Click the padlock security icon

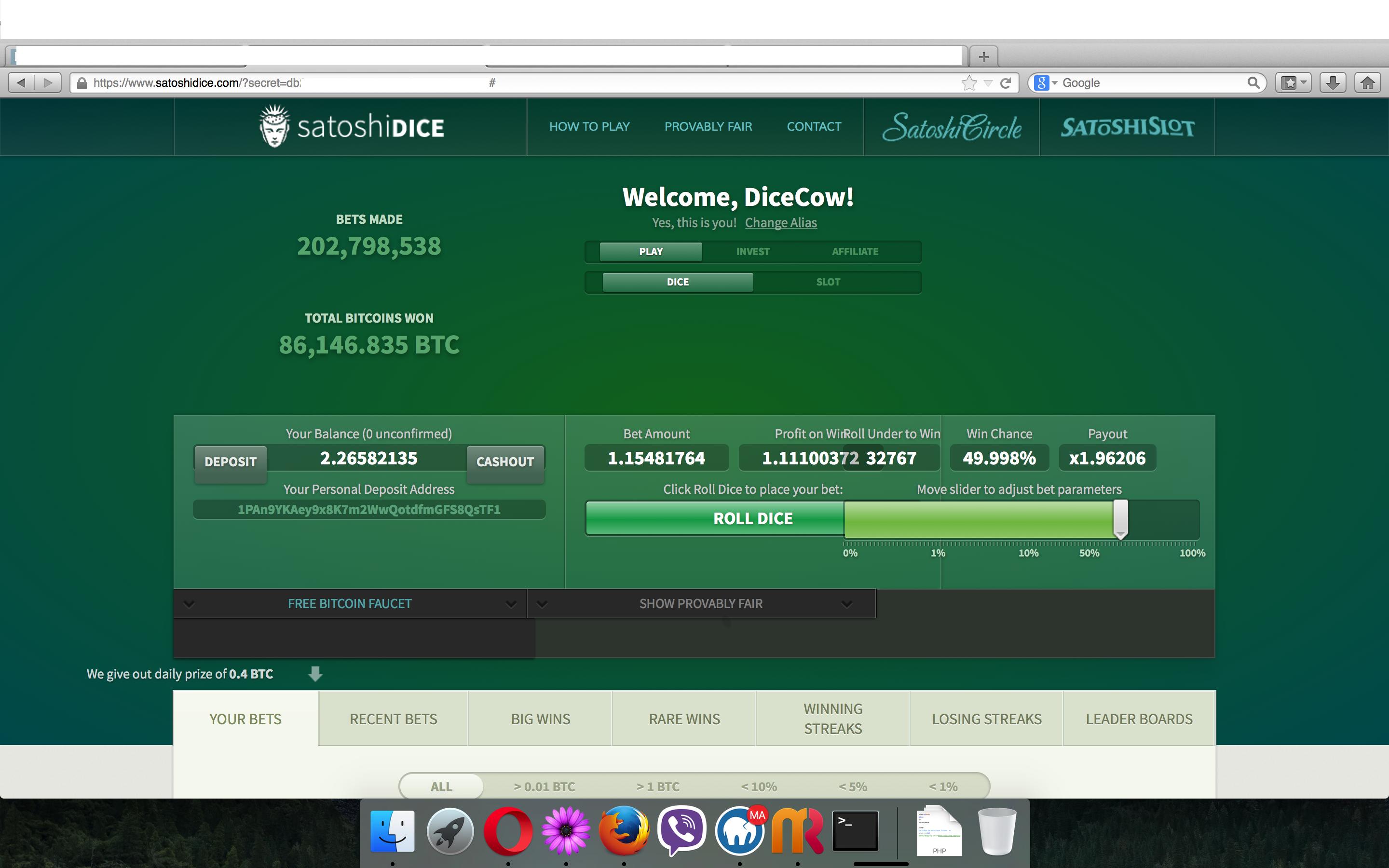(82, 82)
